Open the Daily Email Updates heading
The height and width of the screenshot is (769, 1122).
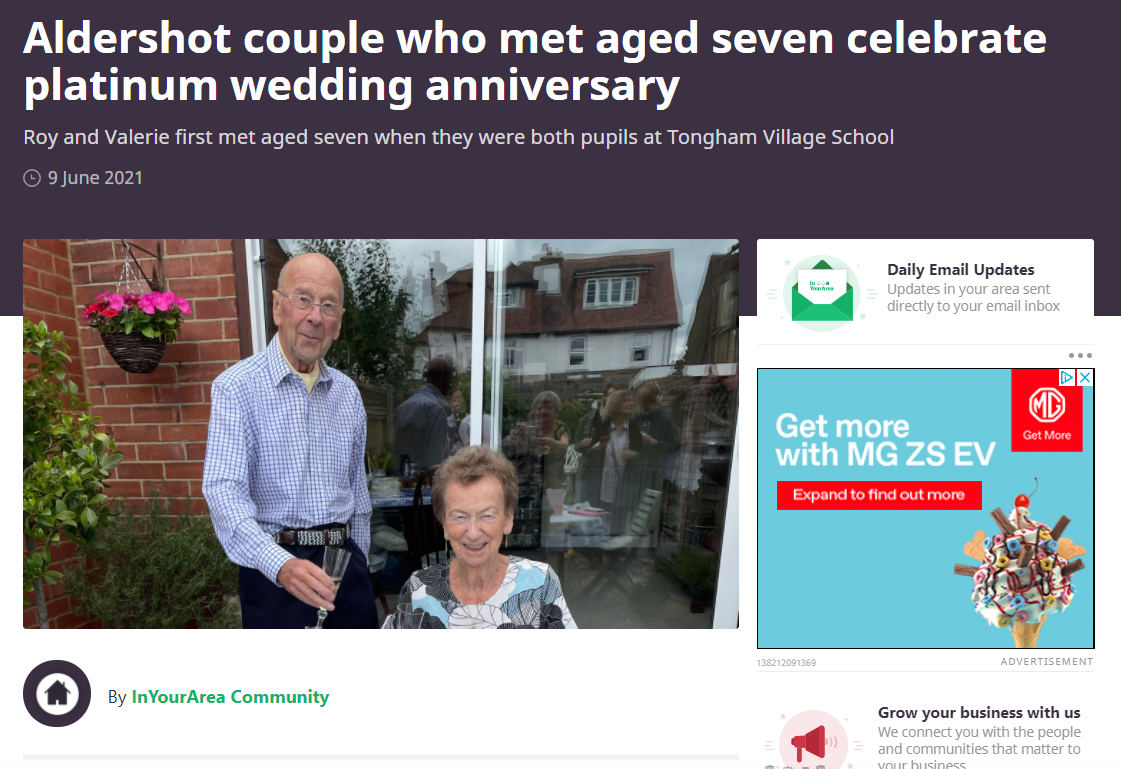coord(960,270)
